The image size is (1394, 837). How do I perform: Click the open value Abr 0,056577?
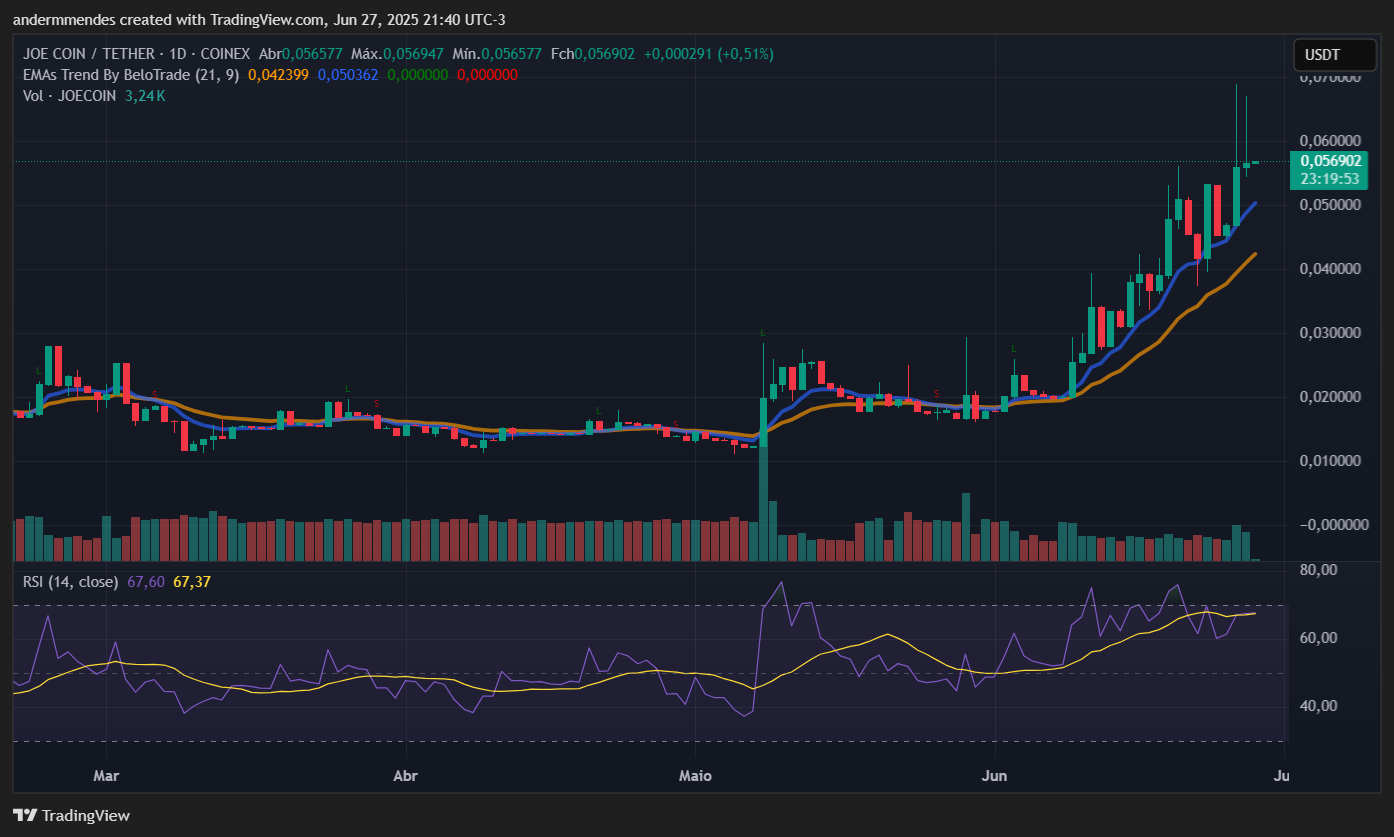tap(301, 54)
